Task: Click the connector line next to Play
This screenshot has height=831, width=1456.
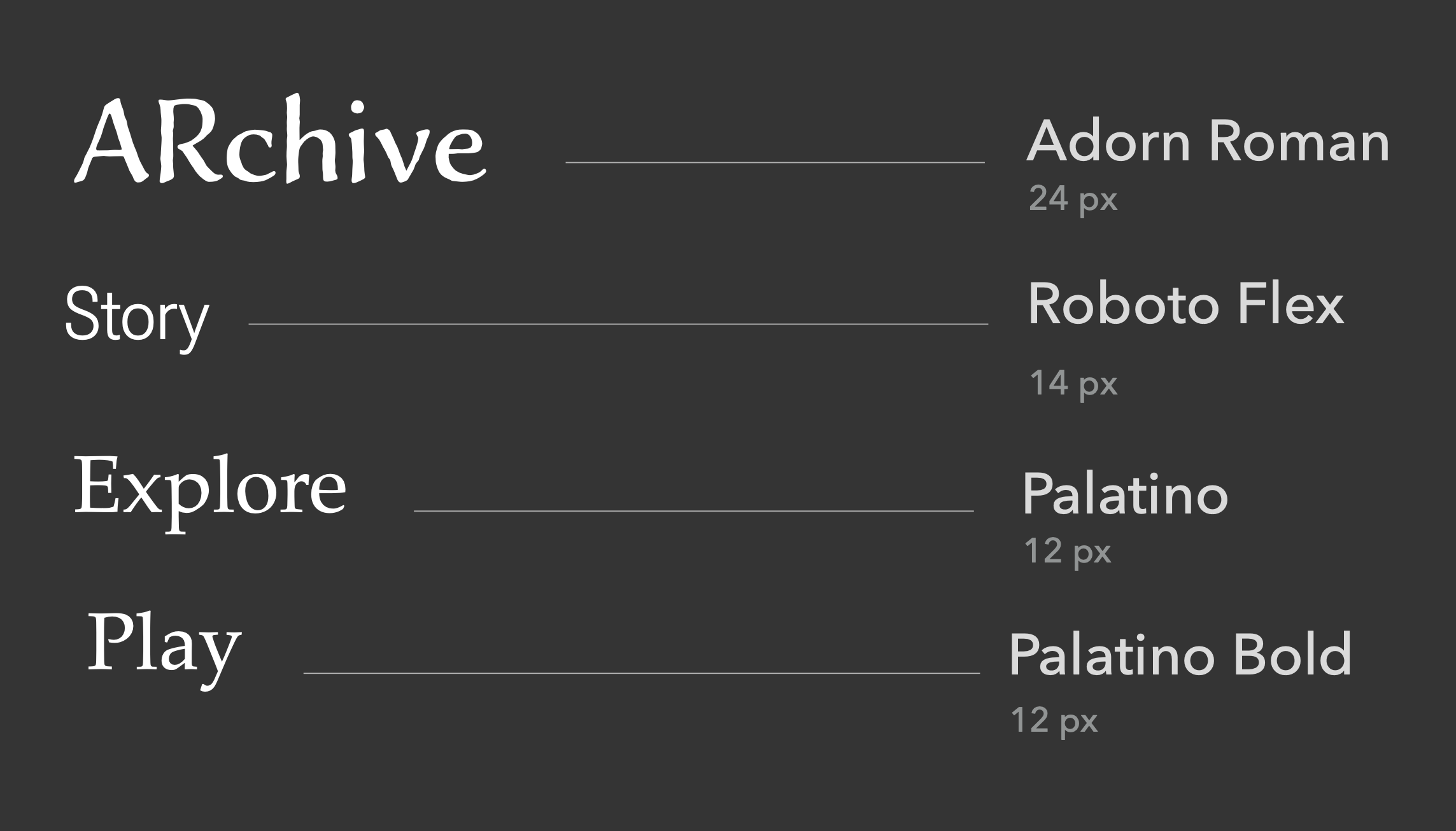Action: coord(641,673)
